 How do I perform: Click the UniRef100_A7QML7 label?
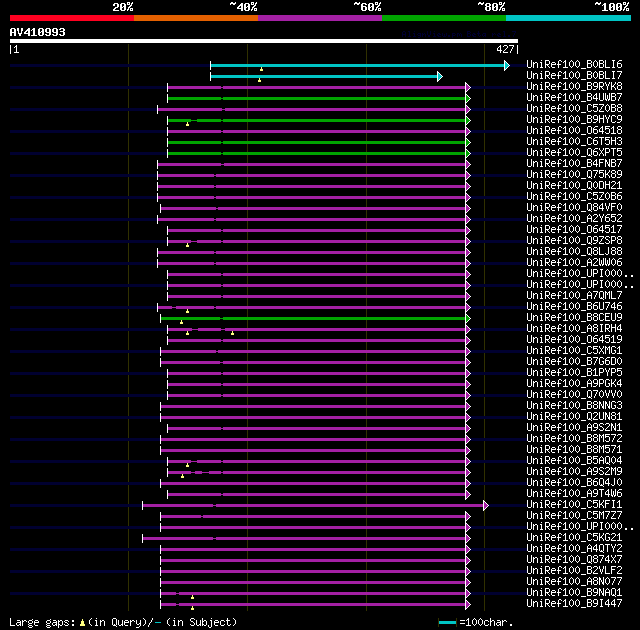(x=574, y=295)
